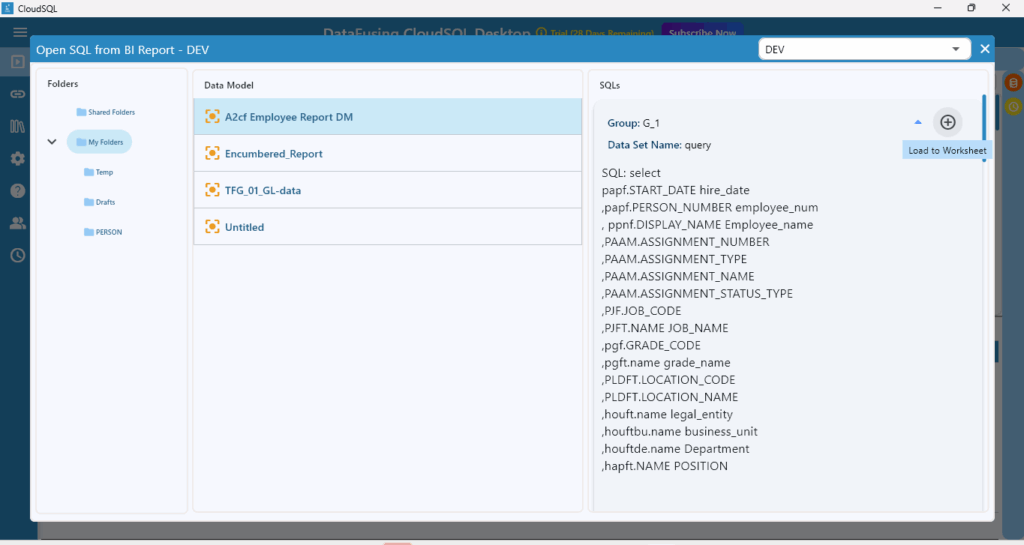
Task: Click the PLDFT.LOCATION_CODE line
Action: pos(668,380)
